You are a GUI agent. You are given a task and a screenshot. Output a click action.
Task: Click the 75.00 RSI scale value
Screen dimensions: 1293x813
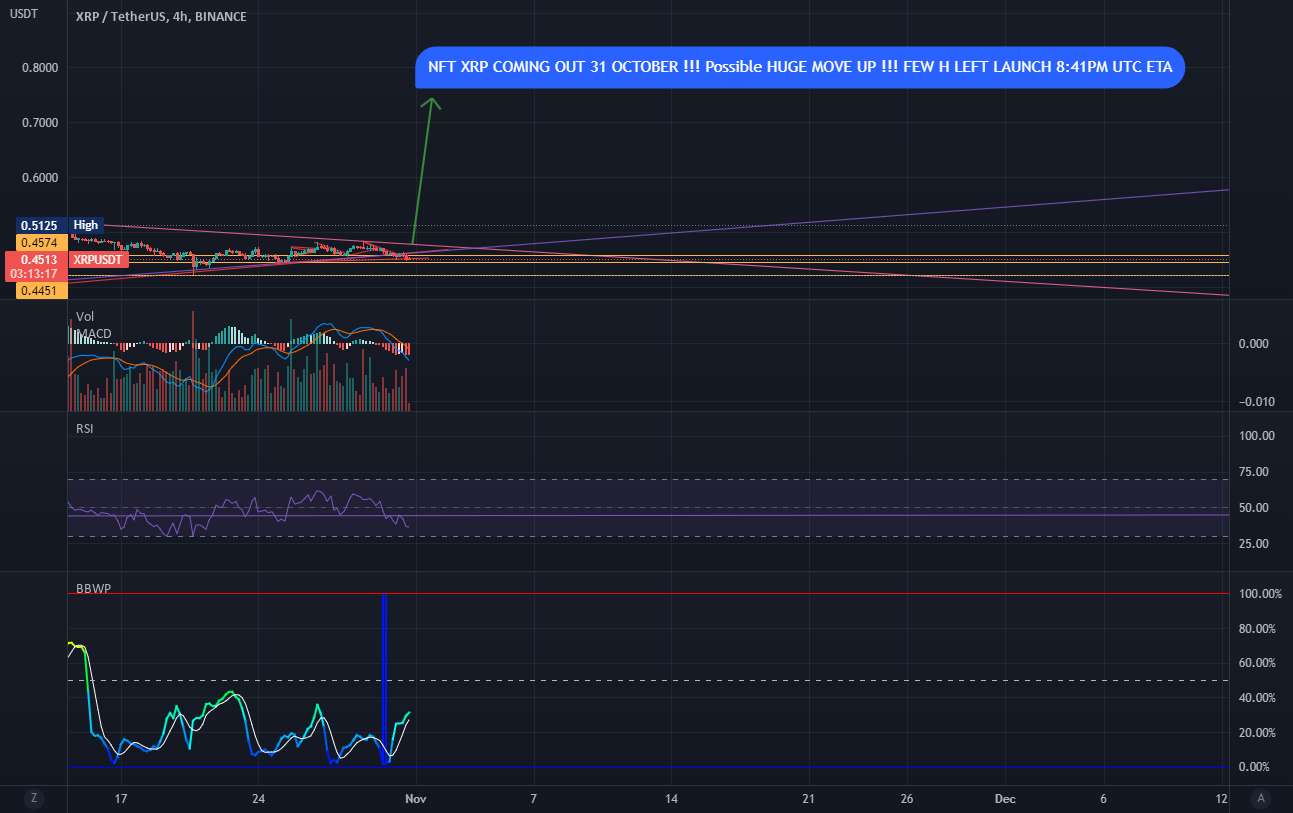[1254, 472]
